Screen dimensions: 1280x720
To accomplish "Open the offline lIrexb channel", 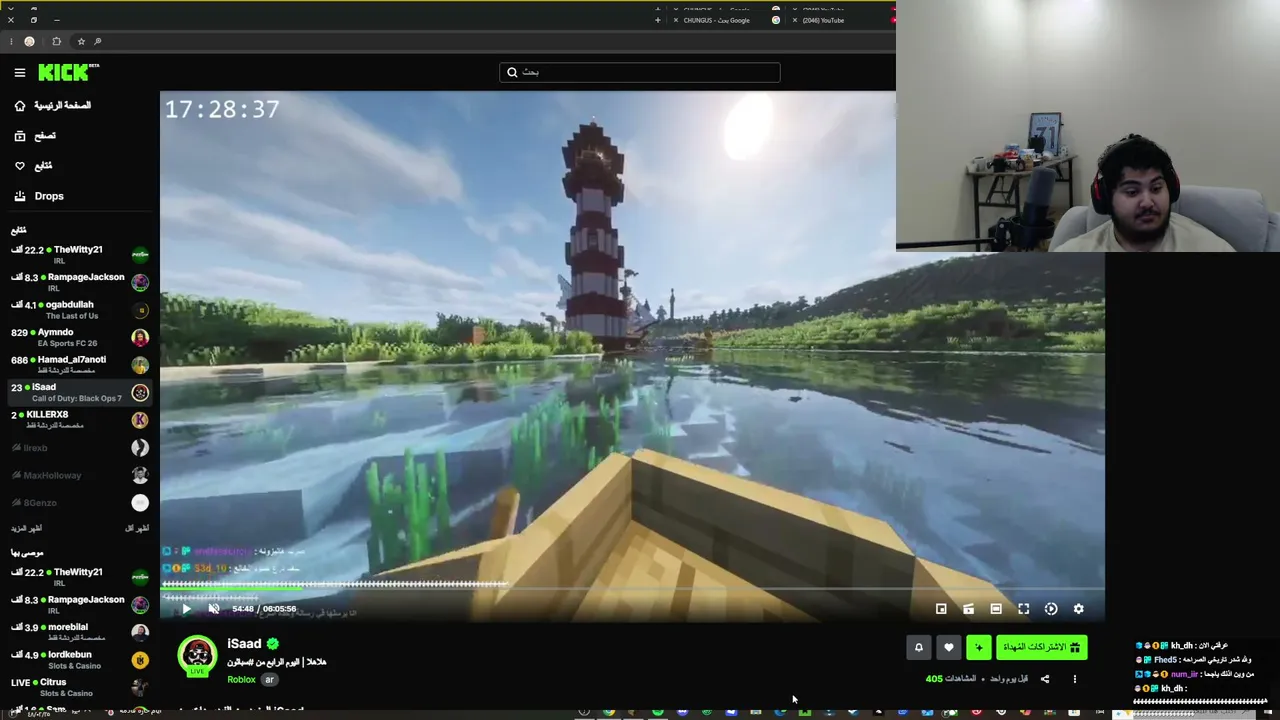I will point(78,447).
